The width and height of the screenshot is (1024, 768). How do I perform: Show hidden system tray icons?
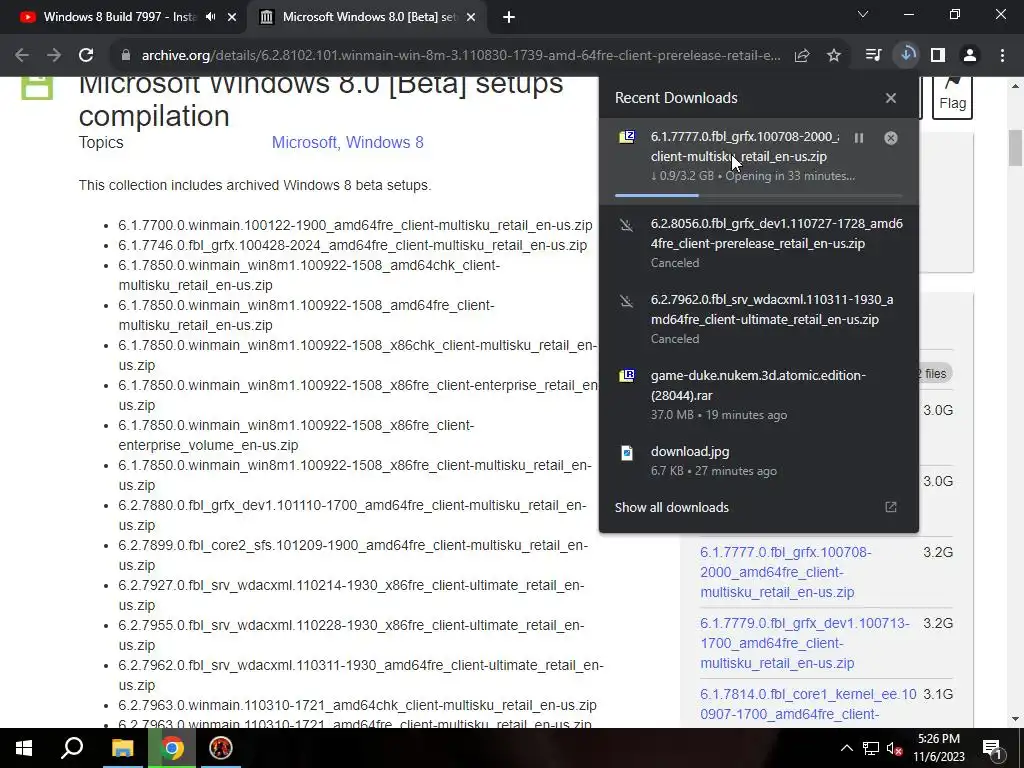click(846, 748)
